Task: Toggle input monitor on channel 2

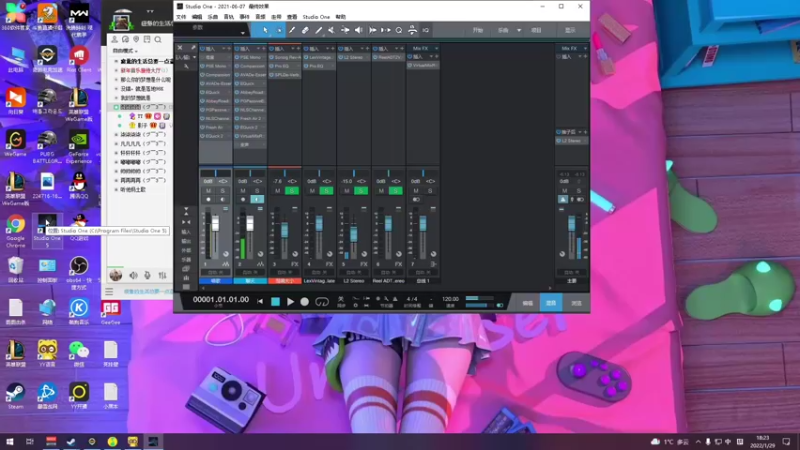Action: pyautogui.click(x=257, y=199)
